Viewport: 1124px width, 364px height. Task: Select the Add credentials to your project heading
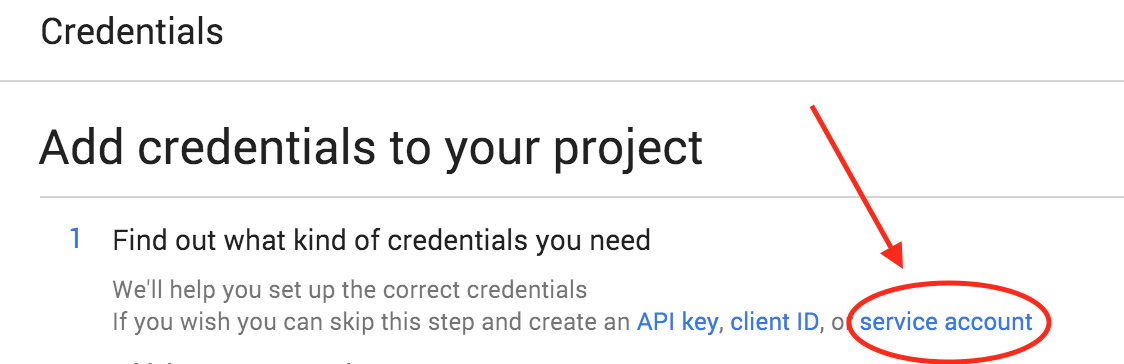371,148
